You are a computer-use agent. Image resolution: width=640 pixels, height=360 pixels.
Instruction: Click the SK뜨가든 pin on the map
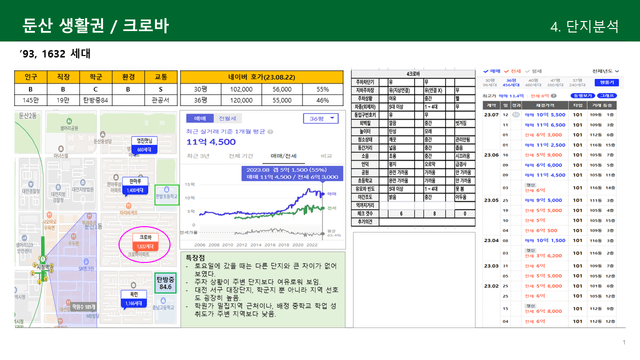coord(86,262)
